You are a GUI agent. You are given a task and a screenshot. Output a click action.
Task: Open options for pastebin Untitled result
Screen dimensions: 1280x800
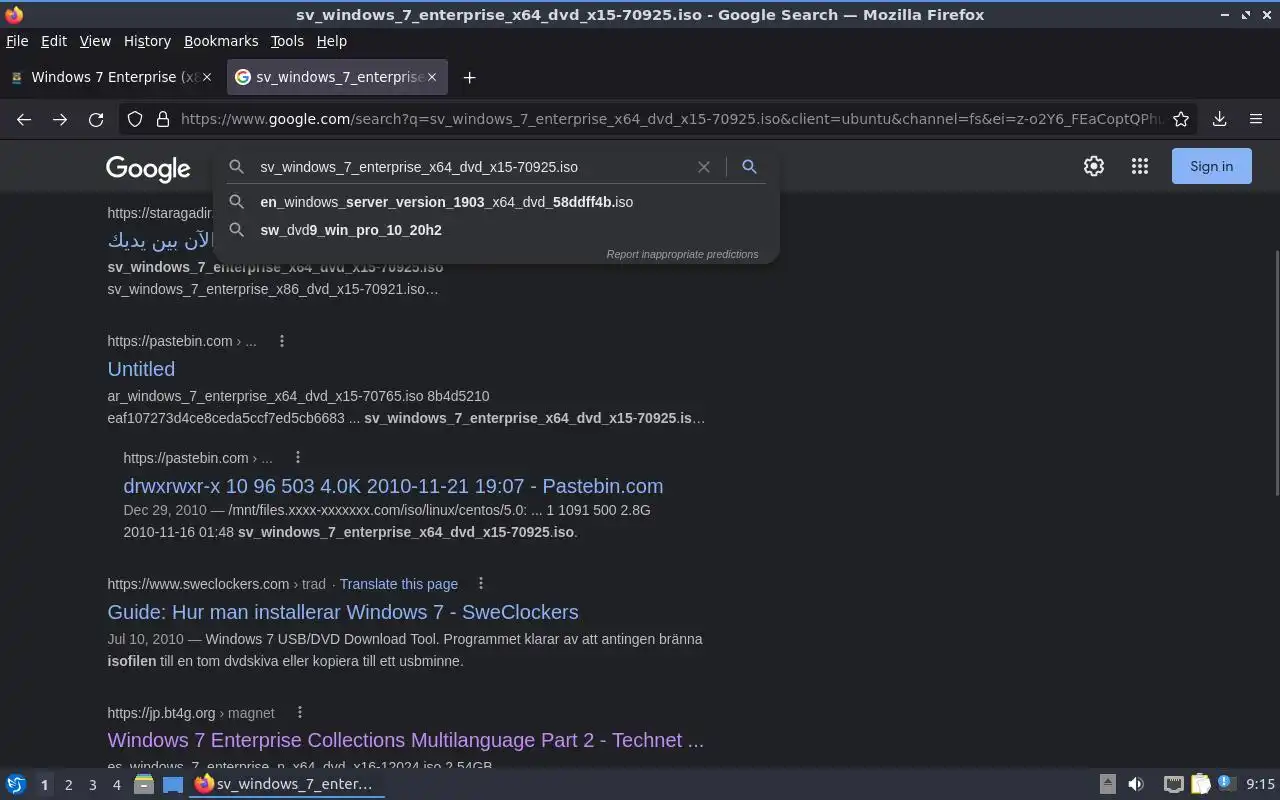282,341
